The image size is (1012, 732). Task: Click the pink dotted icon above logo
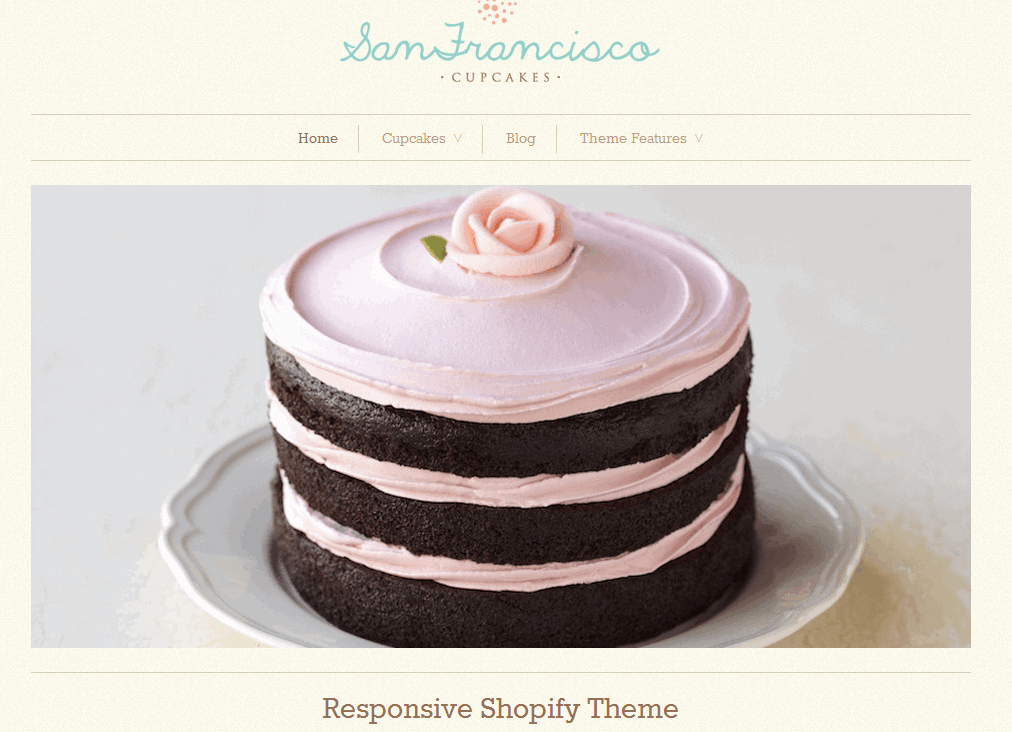click(497, 12)
